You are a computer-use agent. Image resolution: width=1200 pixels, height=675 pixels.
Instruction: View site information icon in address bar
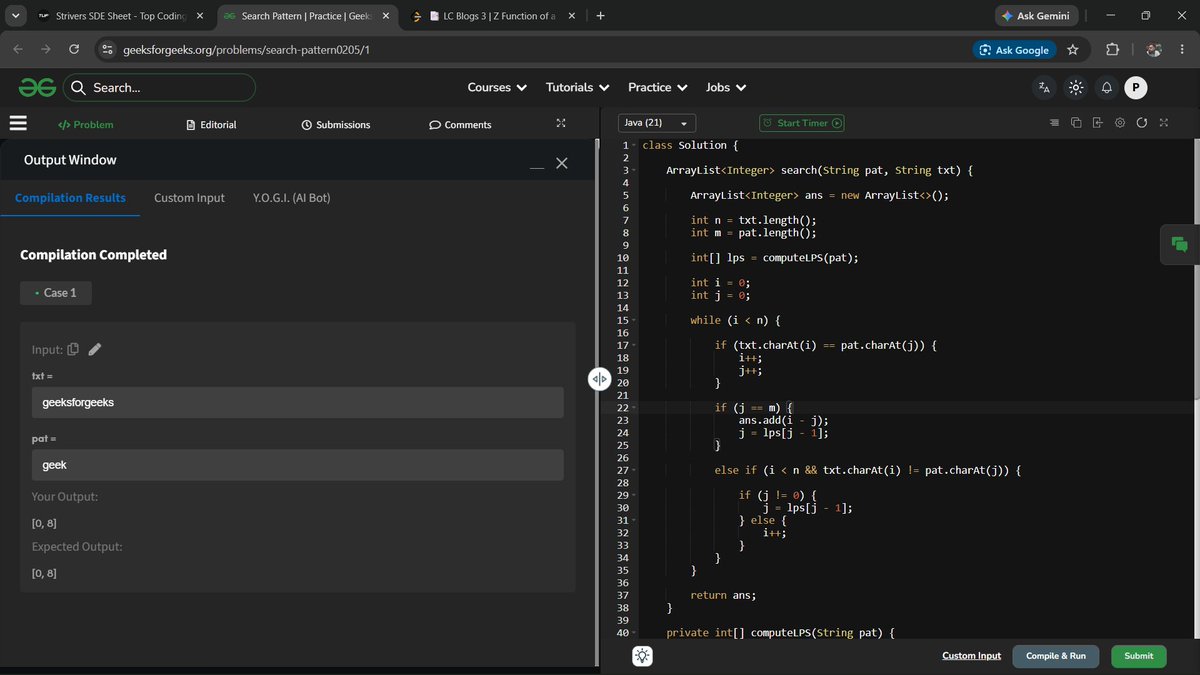tap(108, 50)
